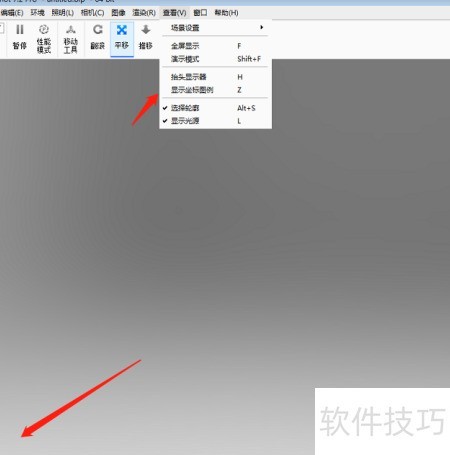Select the 翻滚 tumble camera tool
Image resolution: width=450 pixels, height=455 pixels.
click(x=97, y=37)
